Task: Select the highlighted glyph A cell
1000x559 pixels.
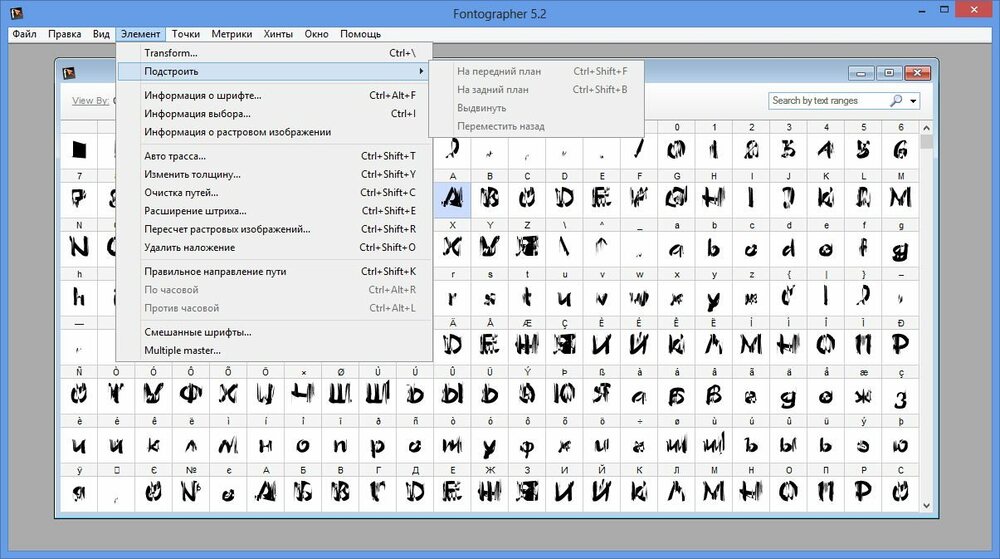Action: click(452, 200)
